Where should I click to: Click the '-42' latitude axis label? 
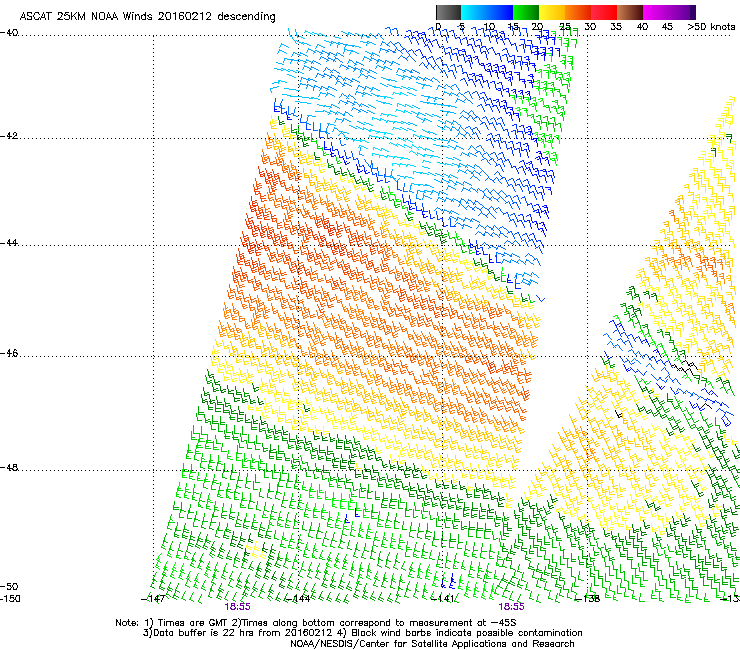9,135
